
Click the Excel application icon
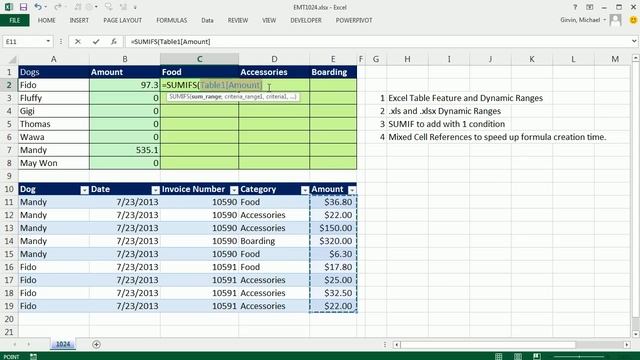[8, 7]
